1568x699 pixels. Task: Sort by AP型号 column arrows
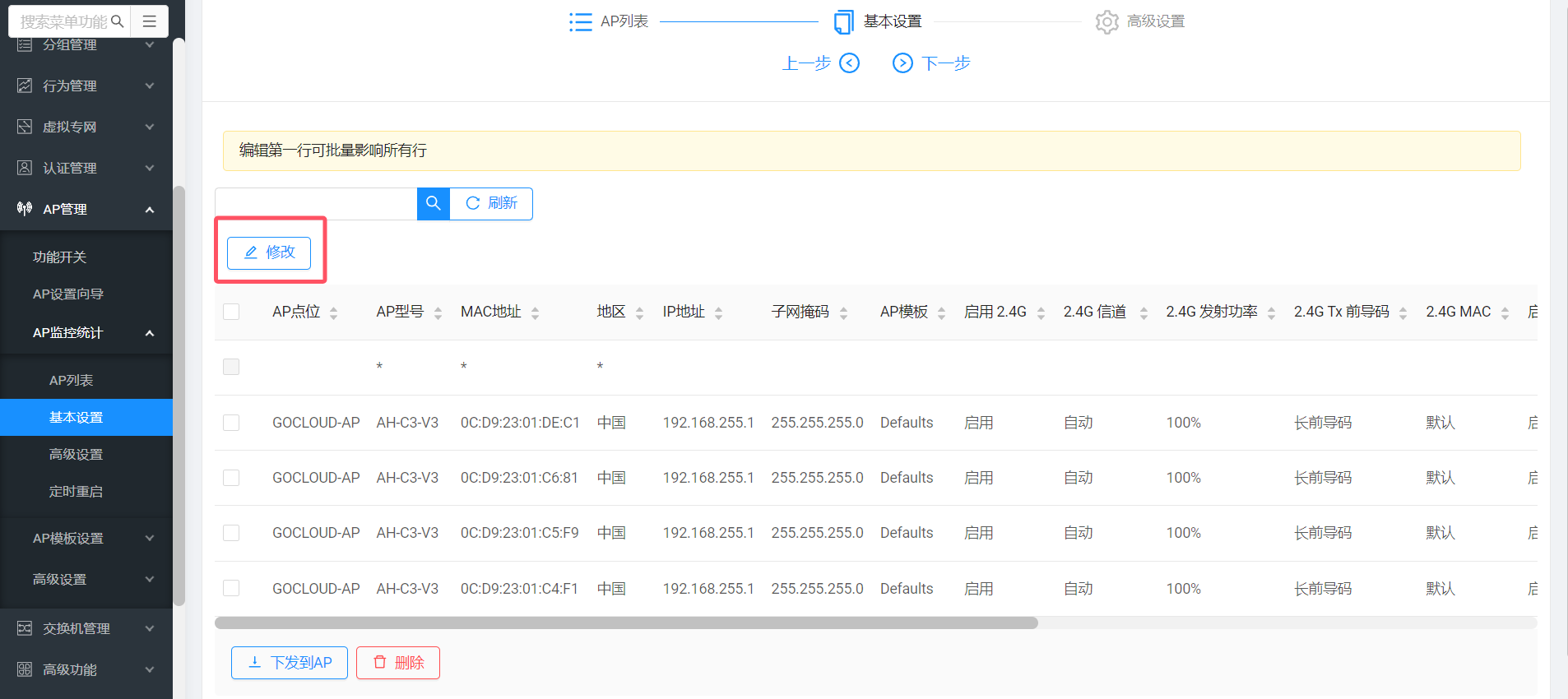(438, 312)
